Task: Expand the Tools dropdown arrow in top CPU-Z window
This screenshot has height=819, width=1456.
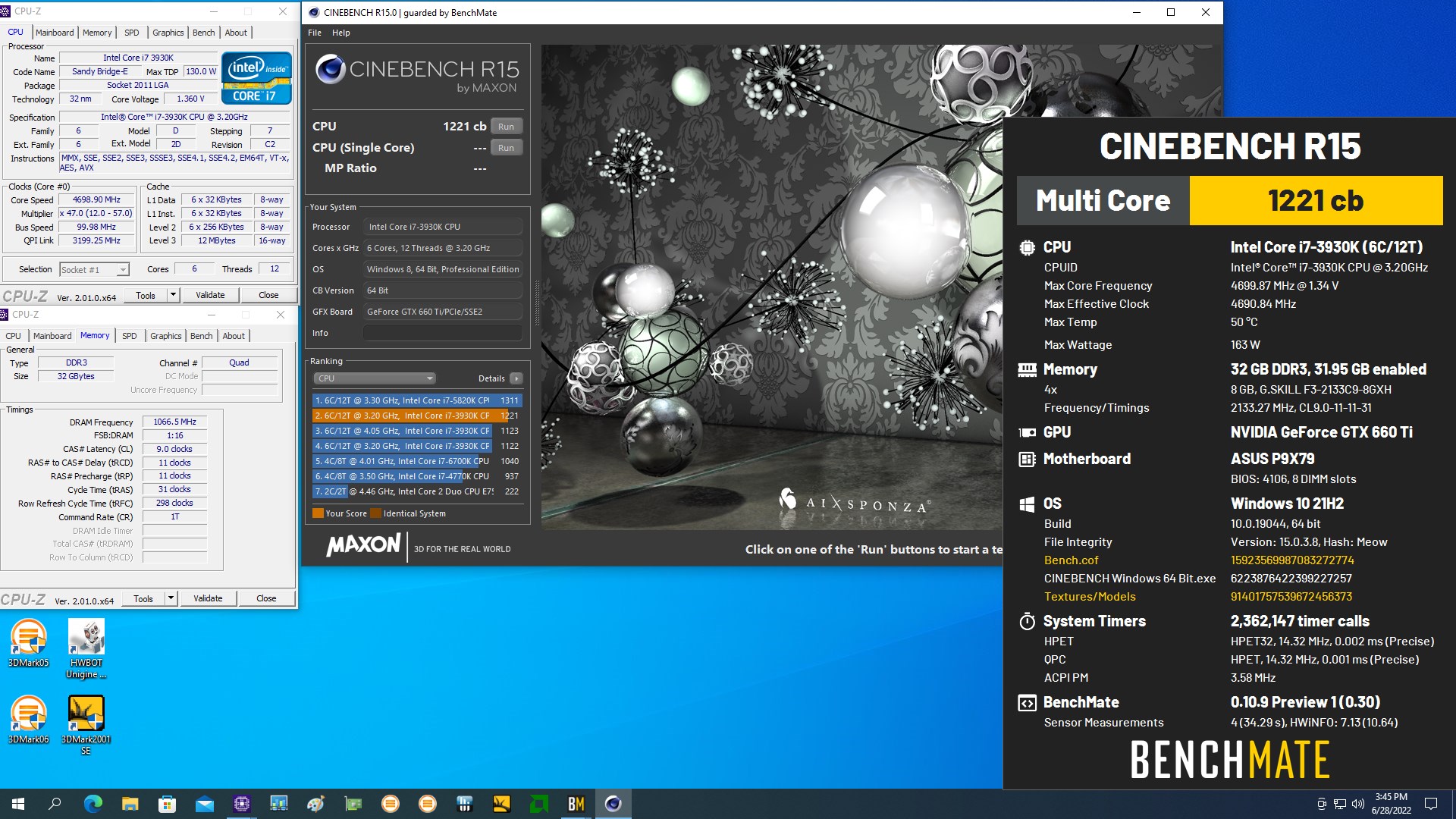Action: point(173,295)
